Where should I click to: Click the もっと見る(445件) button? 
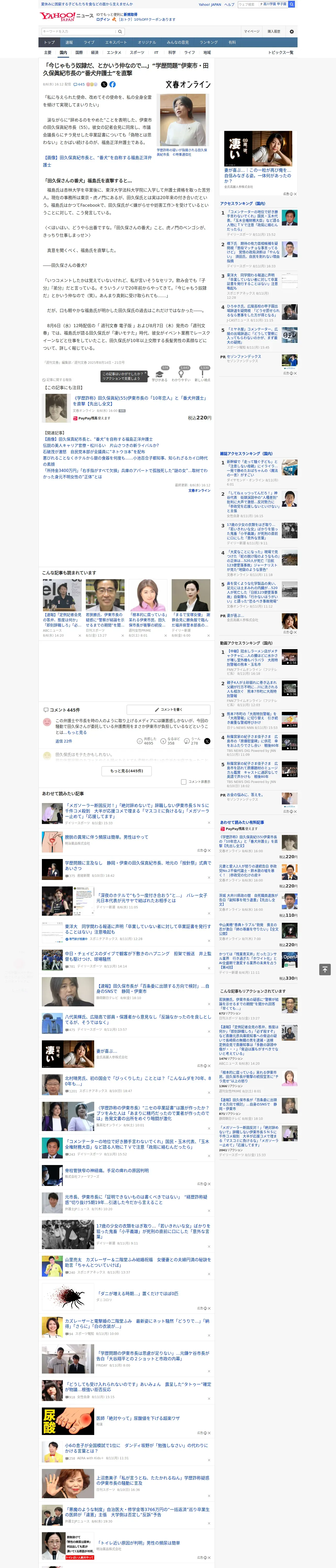pyautogui.click(x=127, y=771)
